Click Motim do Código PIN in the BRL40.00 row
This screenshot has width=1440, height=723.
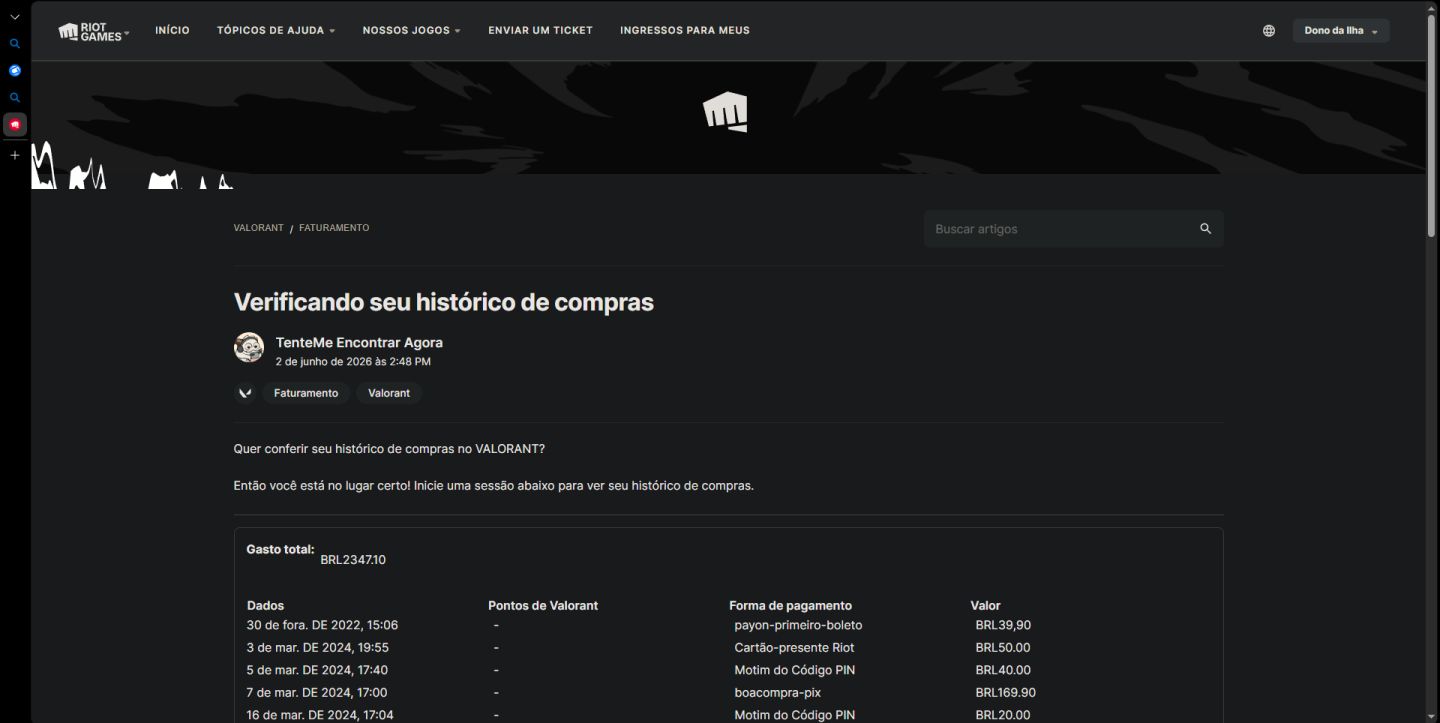point(794,670)
